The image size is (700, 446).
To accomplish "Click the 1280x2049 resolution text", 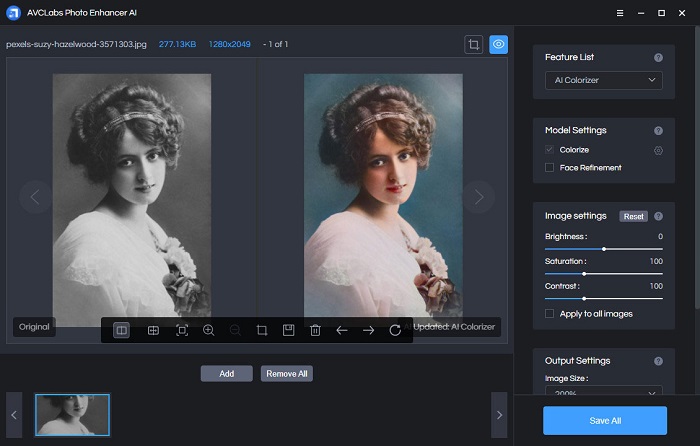I will [x=229, y=44].
